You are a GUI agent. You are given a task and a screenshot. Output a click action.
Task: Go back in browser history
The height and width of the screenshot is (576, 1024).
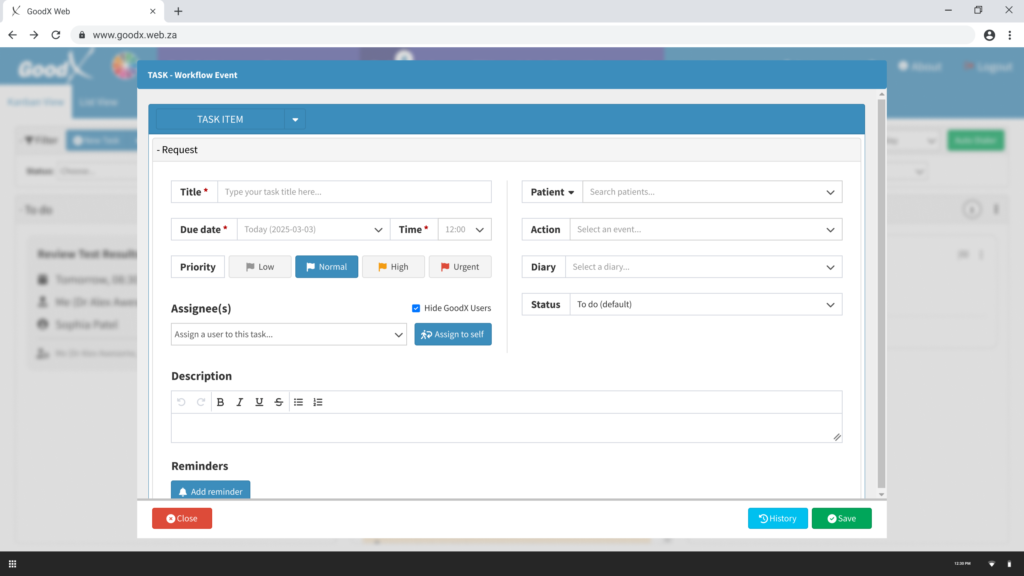(12, 35)
